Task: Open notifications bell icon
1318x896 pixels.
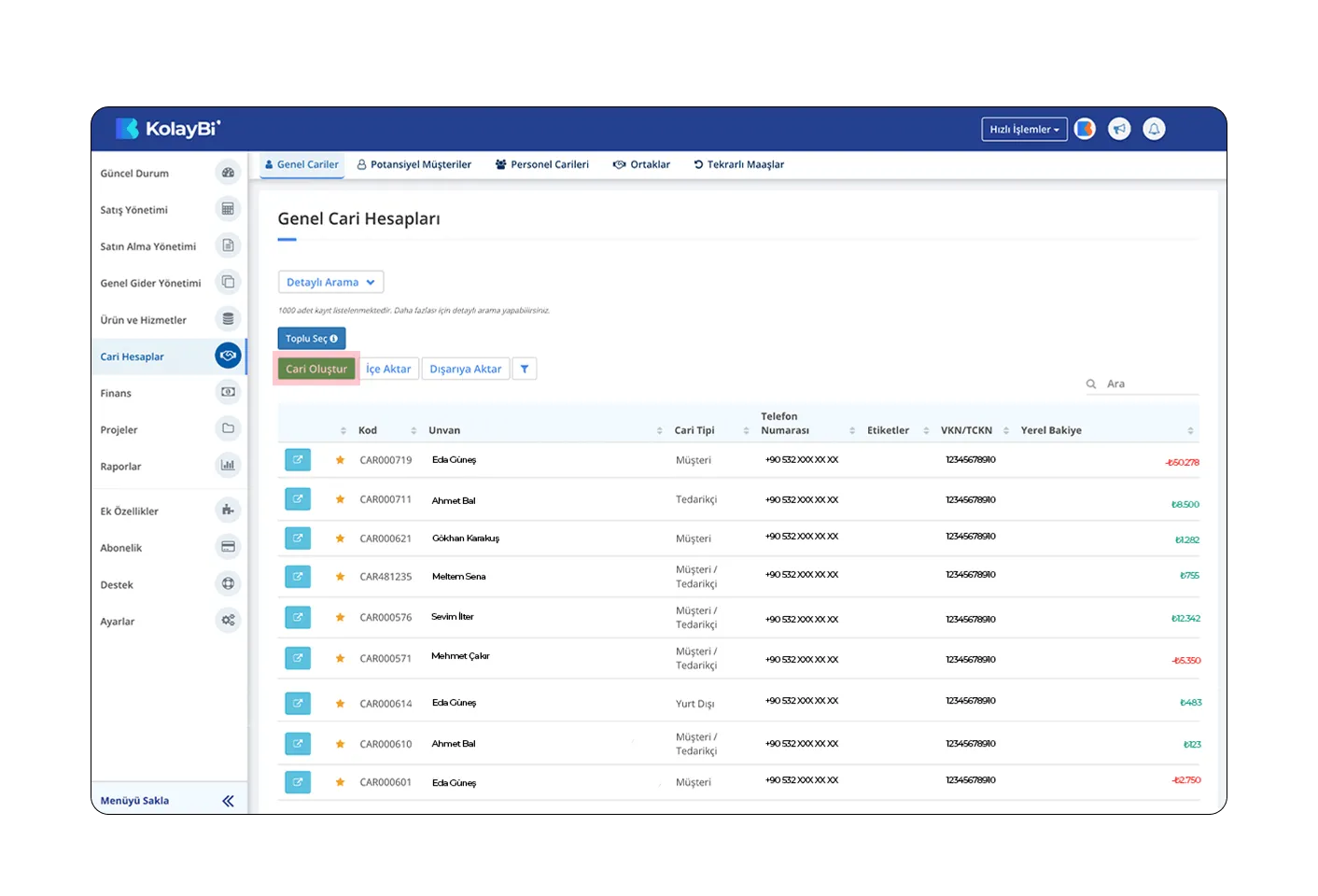Action: (1154, 129)
